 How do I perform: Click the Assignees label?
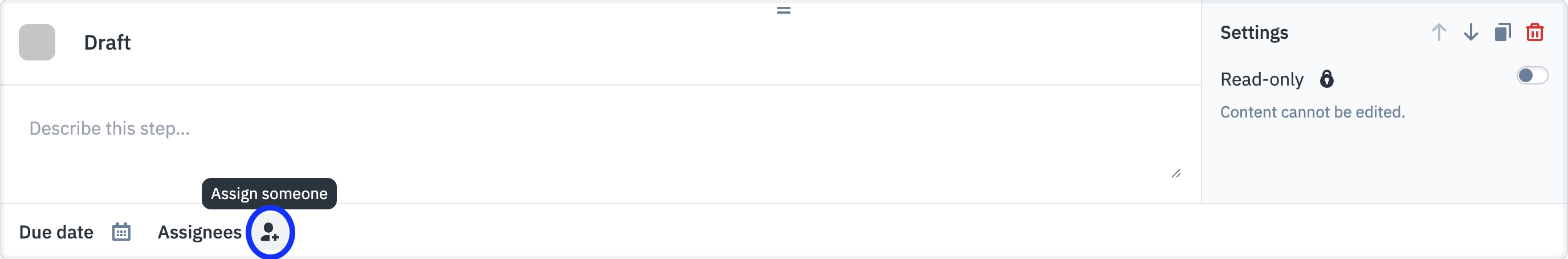coord(199,232)
